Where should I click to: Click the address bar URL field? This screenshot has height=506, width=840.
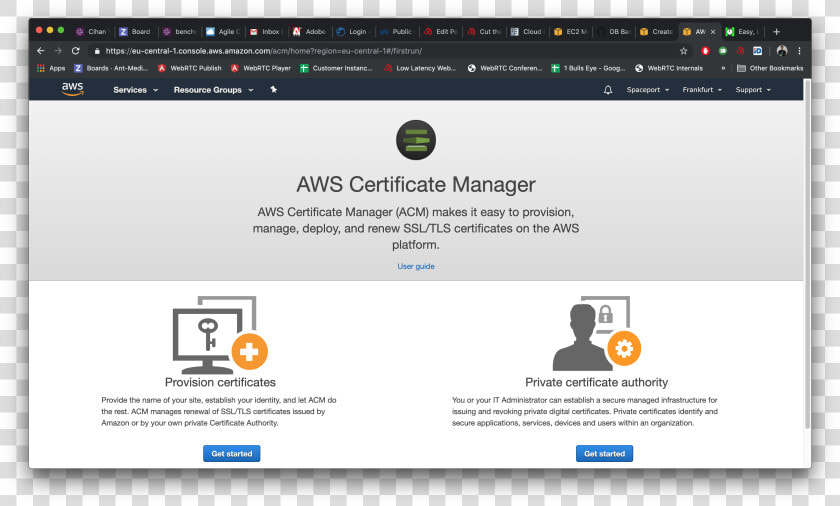pos(386,51)
